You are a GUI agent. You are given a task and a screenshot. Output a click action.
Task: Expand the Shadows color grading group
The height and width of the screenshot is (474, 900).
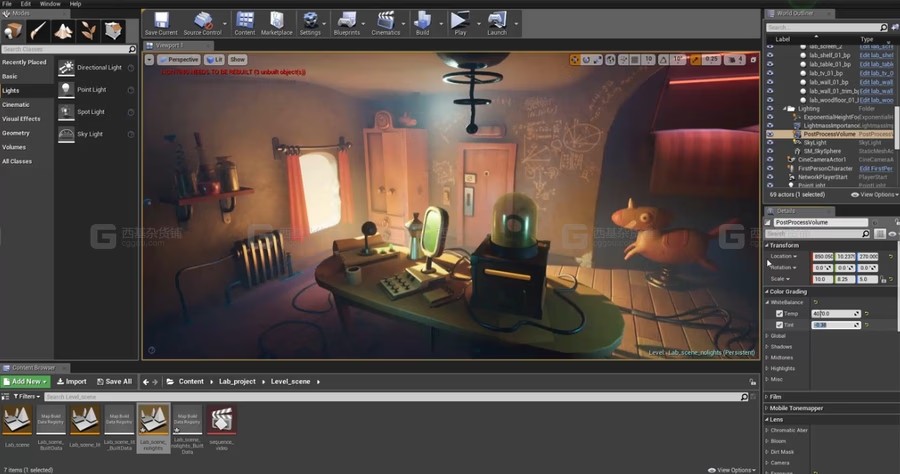click(767, 347)
